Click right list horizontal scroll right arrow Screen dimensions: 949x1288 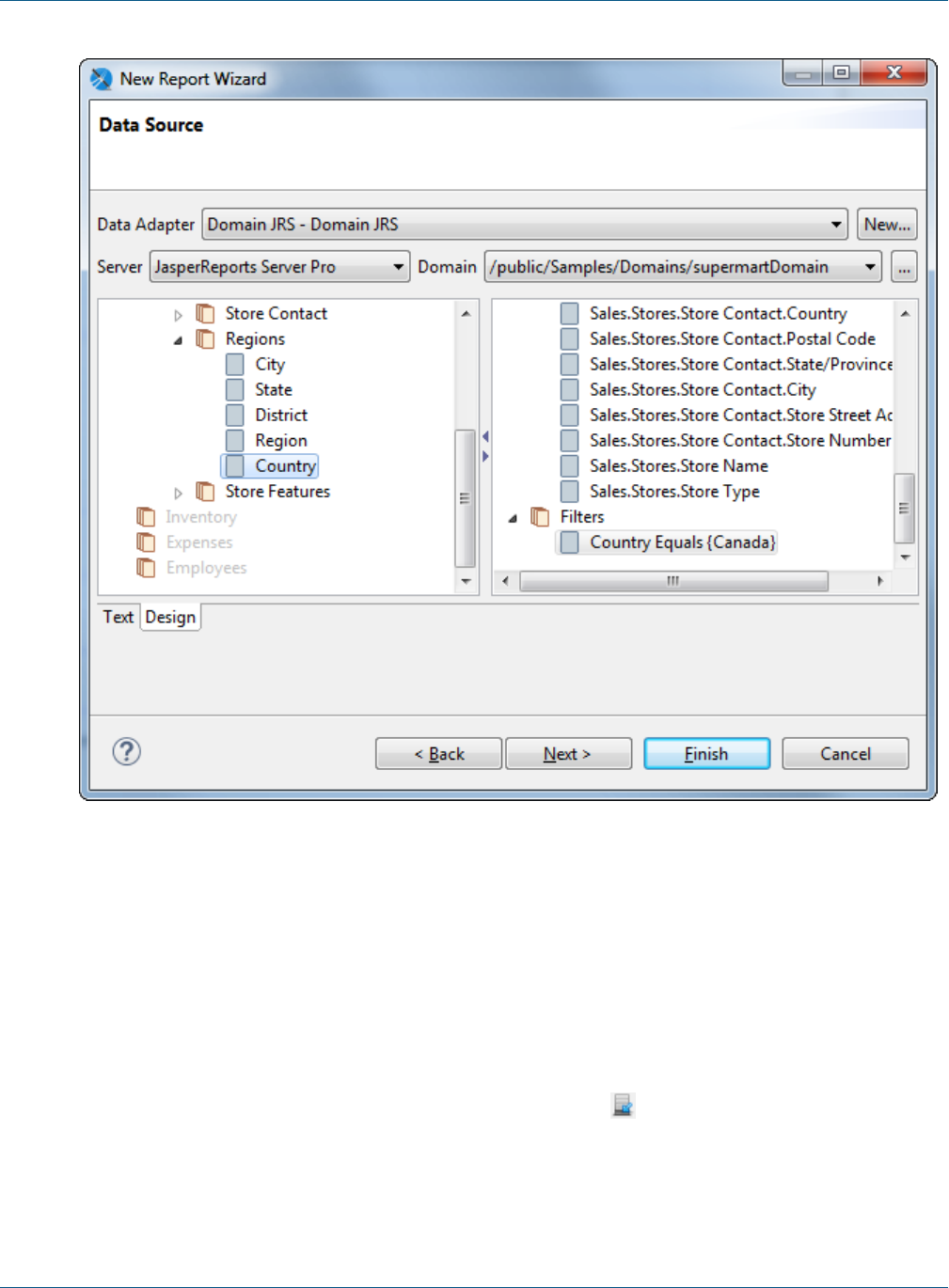tap(879, 581)
